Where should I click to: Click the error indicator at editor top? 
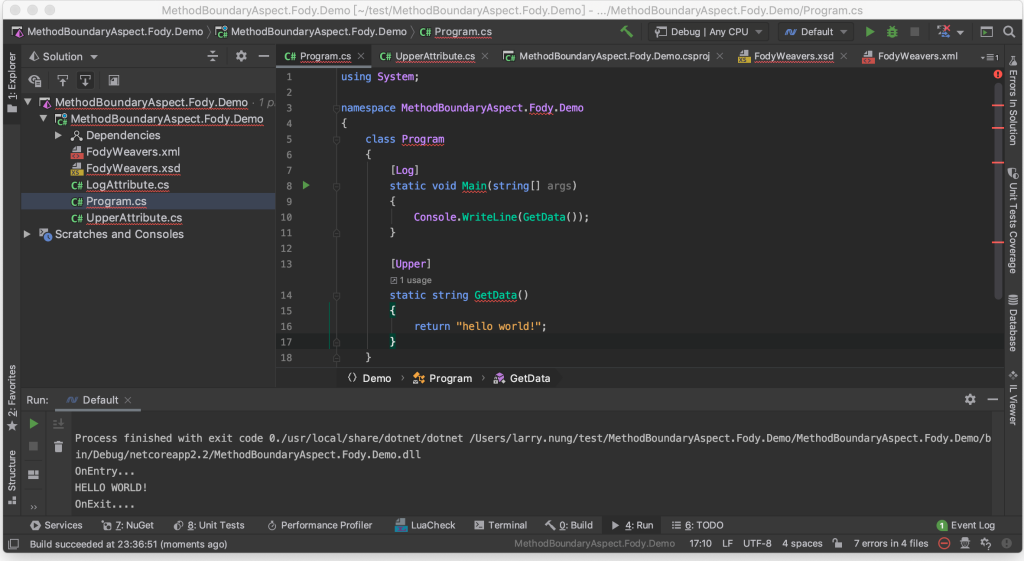pos(998,74)
